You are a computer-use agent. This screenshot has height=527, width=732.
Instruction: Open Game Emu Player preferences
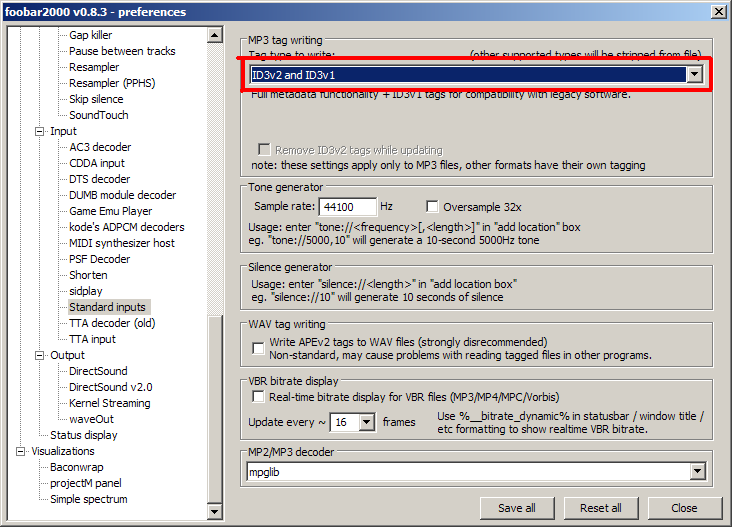[x=111, y=211]
